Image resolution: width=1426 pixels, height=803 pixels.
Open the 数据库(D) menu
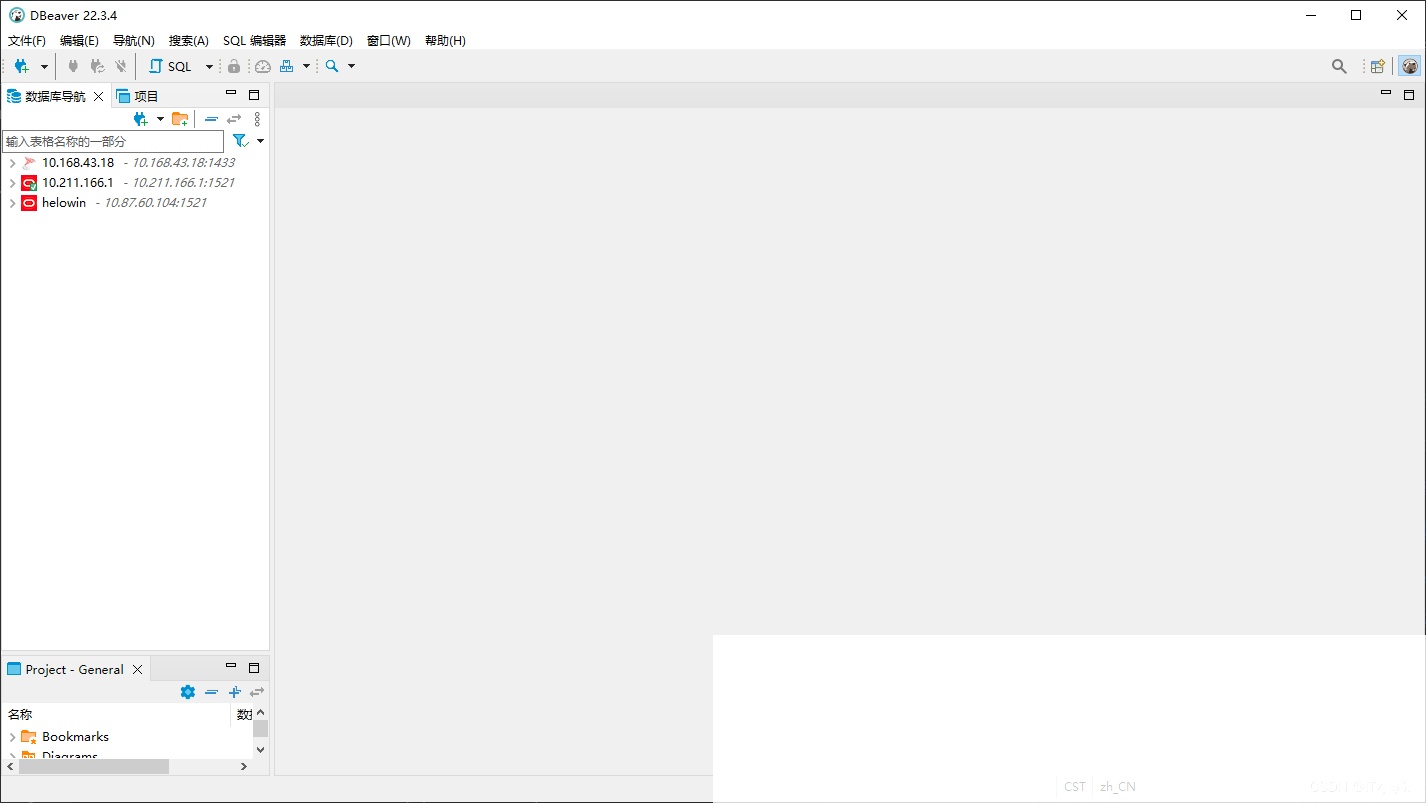tap(326, 41)
